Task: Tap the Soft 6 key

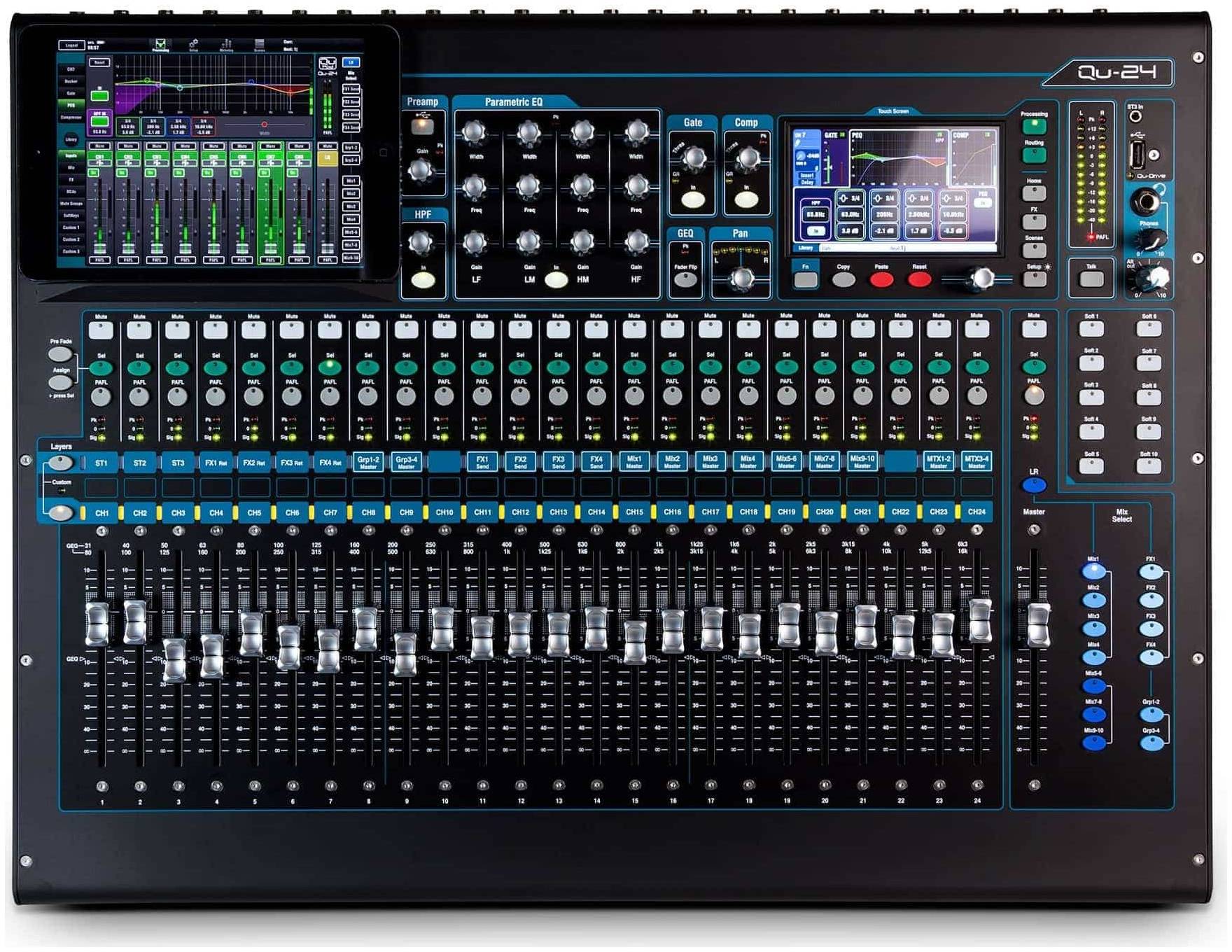Action: pos(1149,329)
